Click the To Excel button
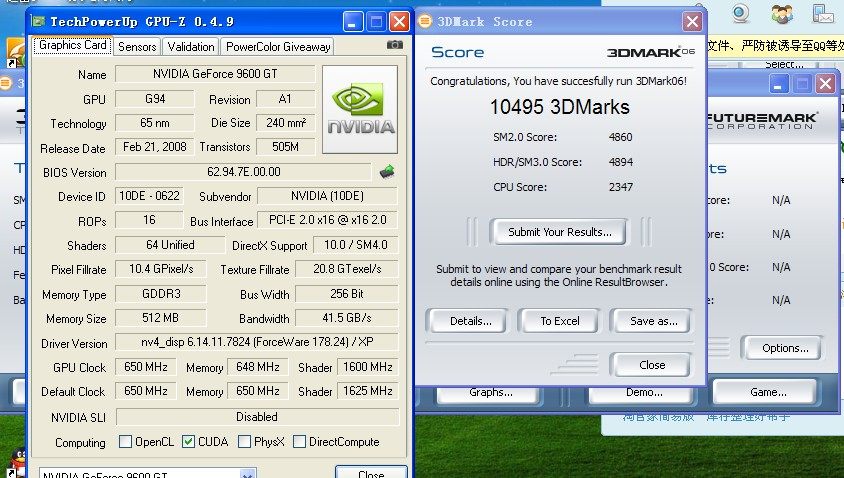844x478 pixels. click(560, 321)
